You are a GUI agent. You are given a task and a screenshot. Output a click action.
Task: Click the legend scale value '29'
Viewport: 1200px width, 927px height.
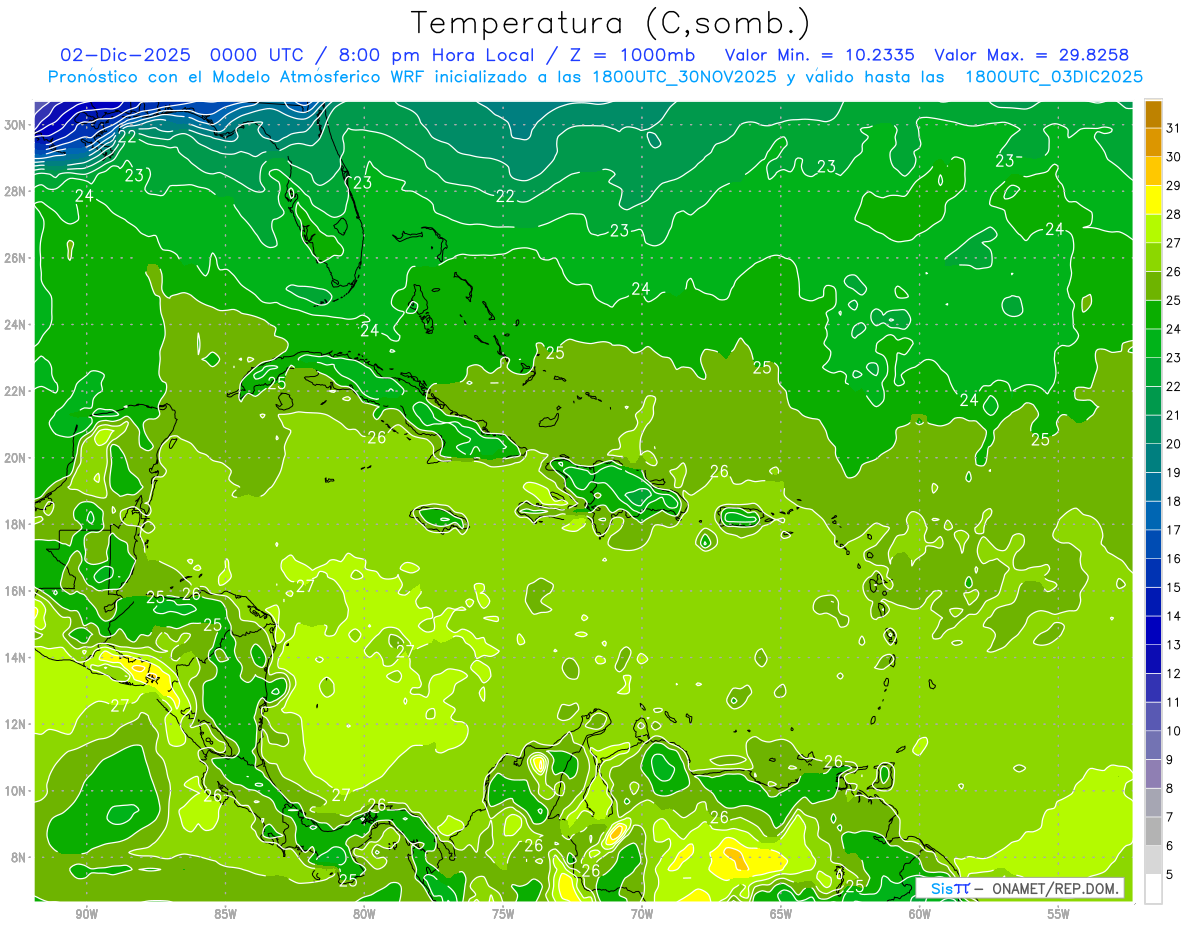(x=1174, y=186)
